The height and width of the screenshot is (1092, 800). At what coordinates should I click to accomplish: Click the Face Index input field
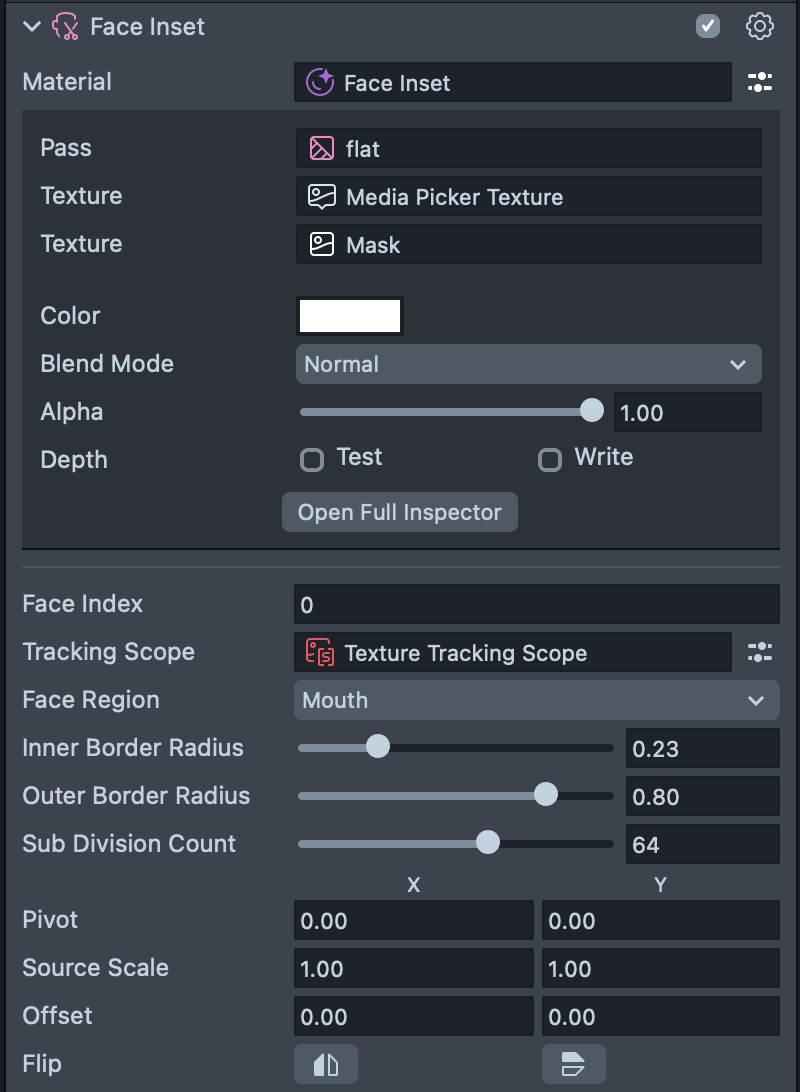[x=536, y=604]
